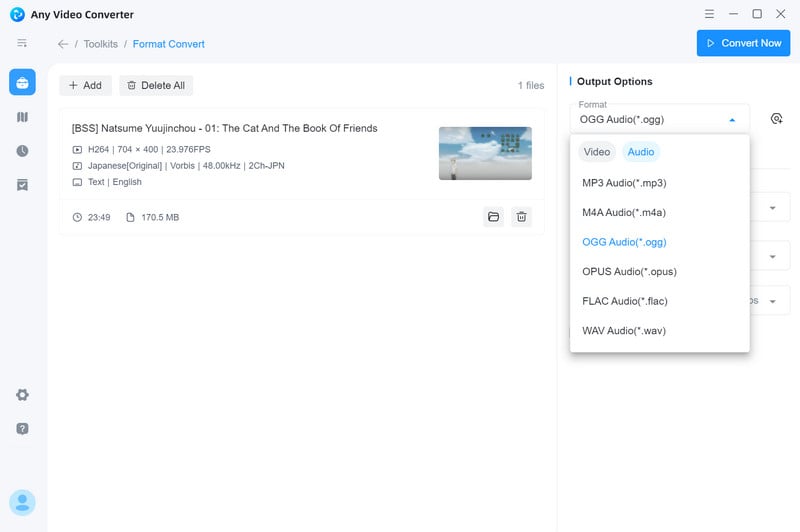800x532 pixels.
Task: Go back with the breadcrumb arrow
Action: [x=63, y=44]
